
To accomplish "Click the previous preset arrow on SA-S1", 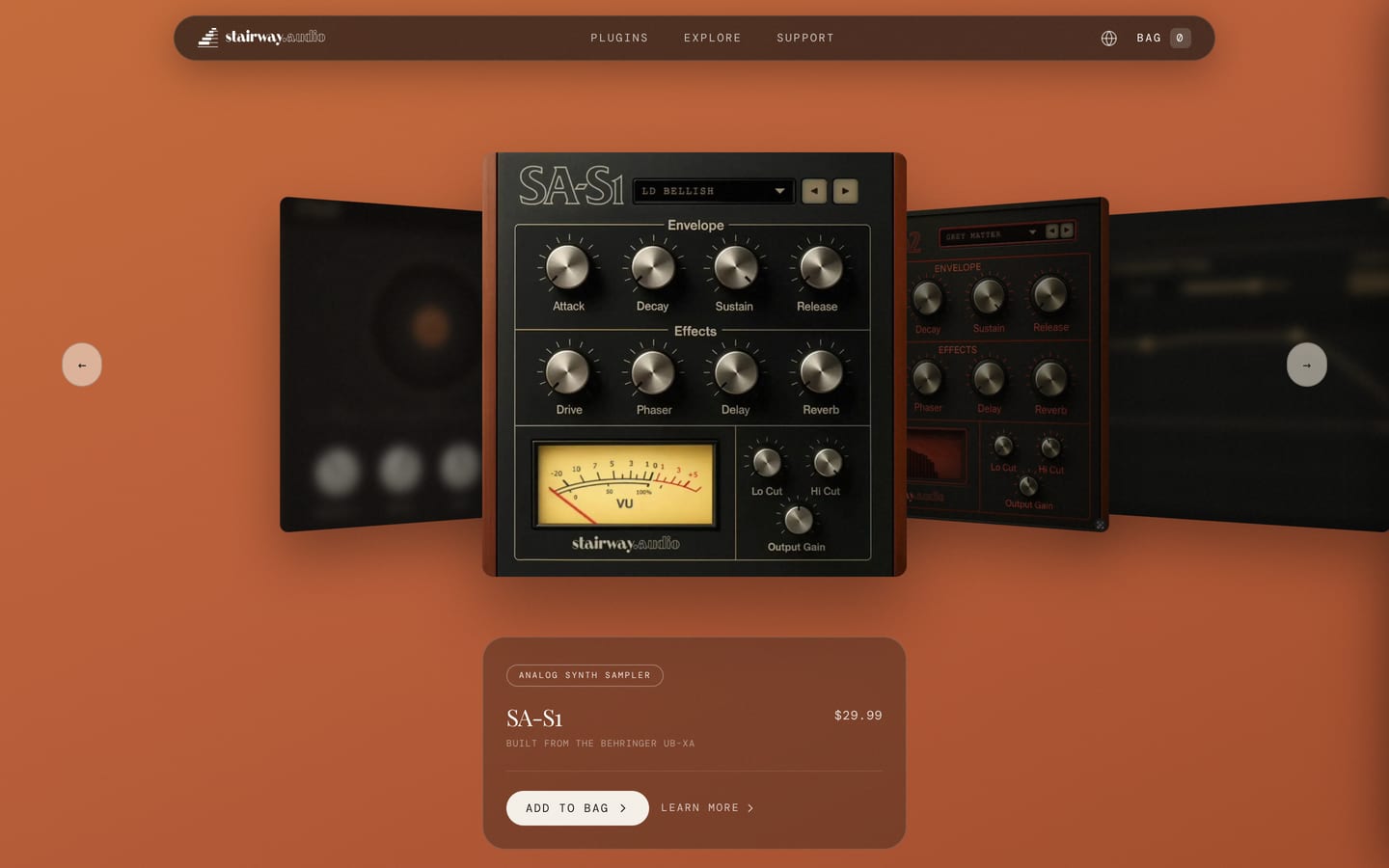I will click(814, 191).
